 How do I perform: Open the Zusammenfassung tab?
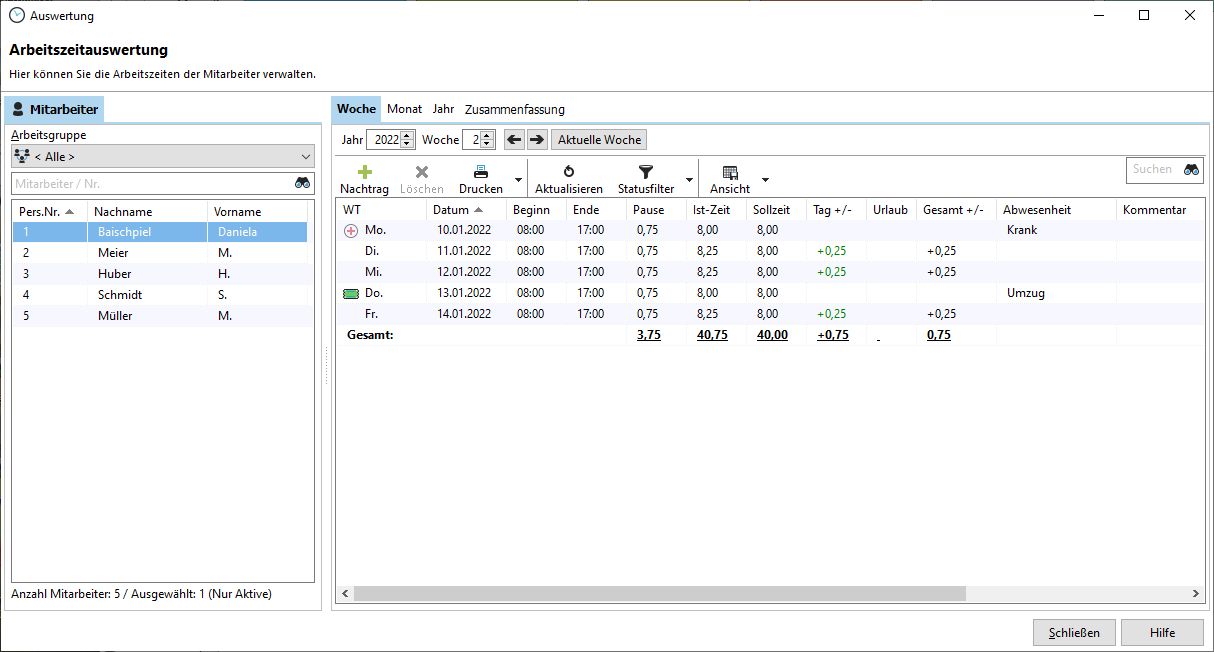click(x=514, y=109)
